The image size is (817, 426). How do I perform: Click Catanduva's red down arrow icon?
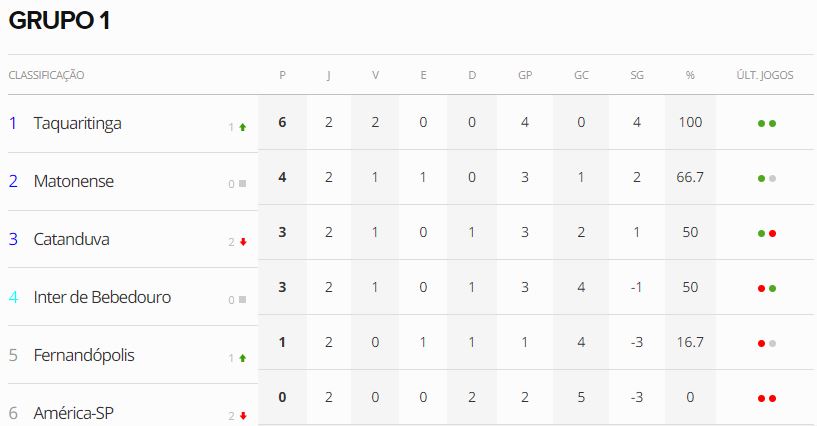242,242
